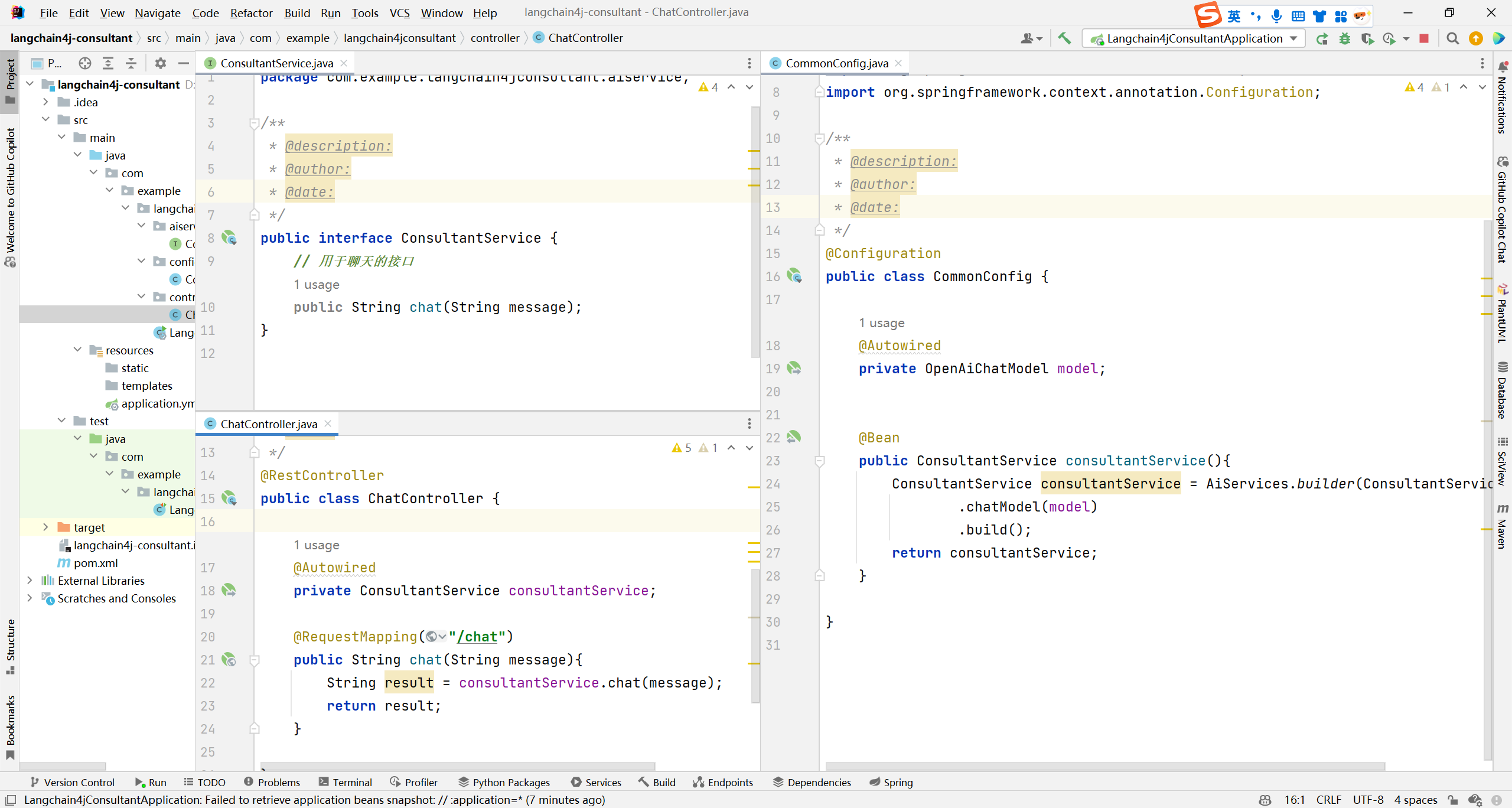Expand External Libraries node

tap(30, 581)
